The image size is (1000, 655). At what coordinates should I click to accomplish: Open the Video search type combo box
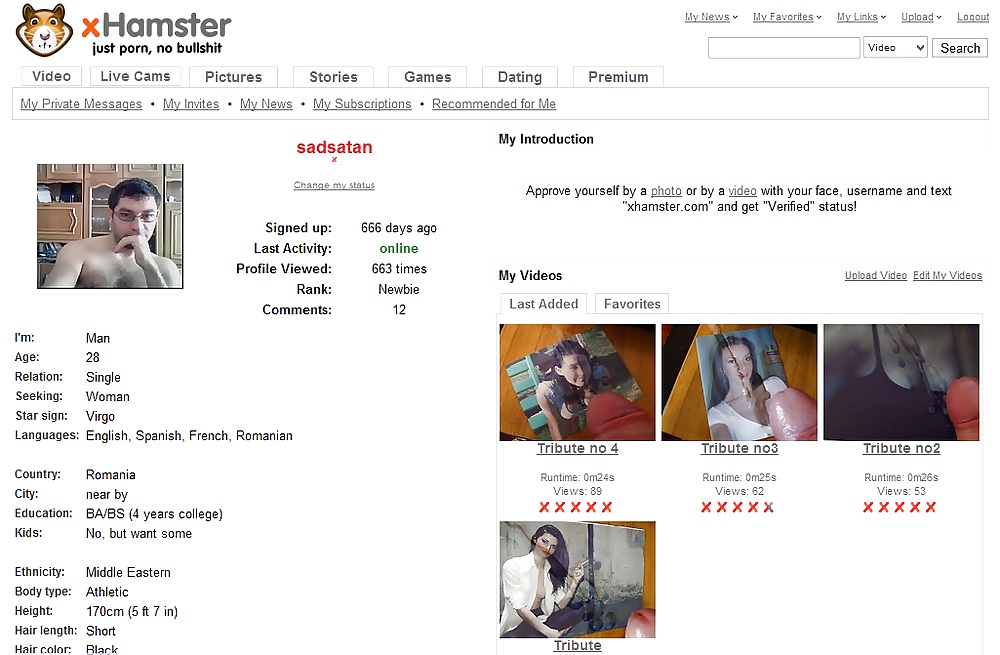[895, 48]
